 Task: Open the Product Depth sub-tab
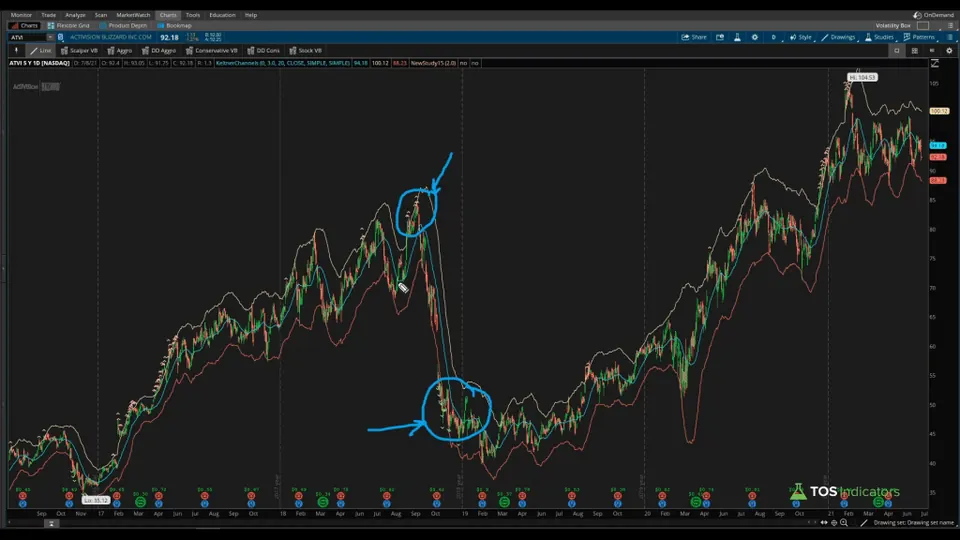(x=123, y=26)
